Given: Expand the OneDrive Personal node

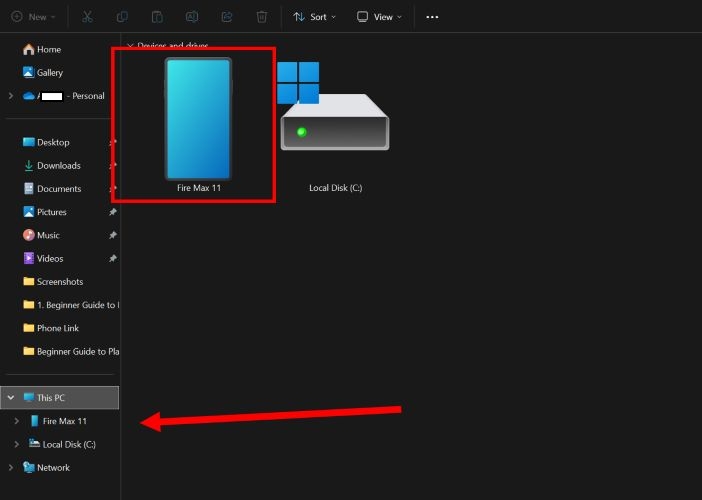Looking at the screenshot, I should click(x=11, y=96).
